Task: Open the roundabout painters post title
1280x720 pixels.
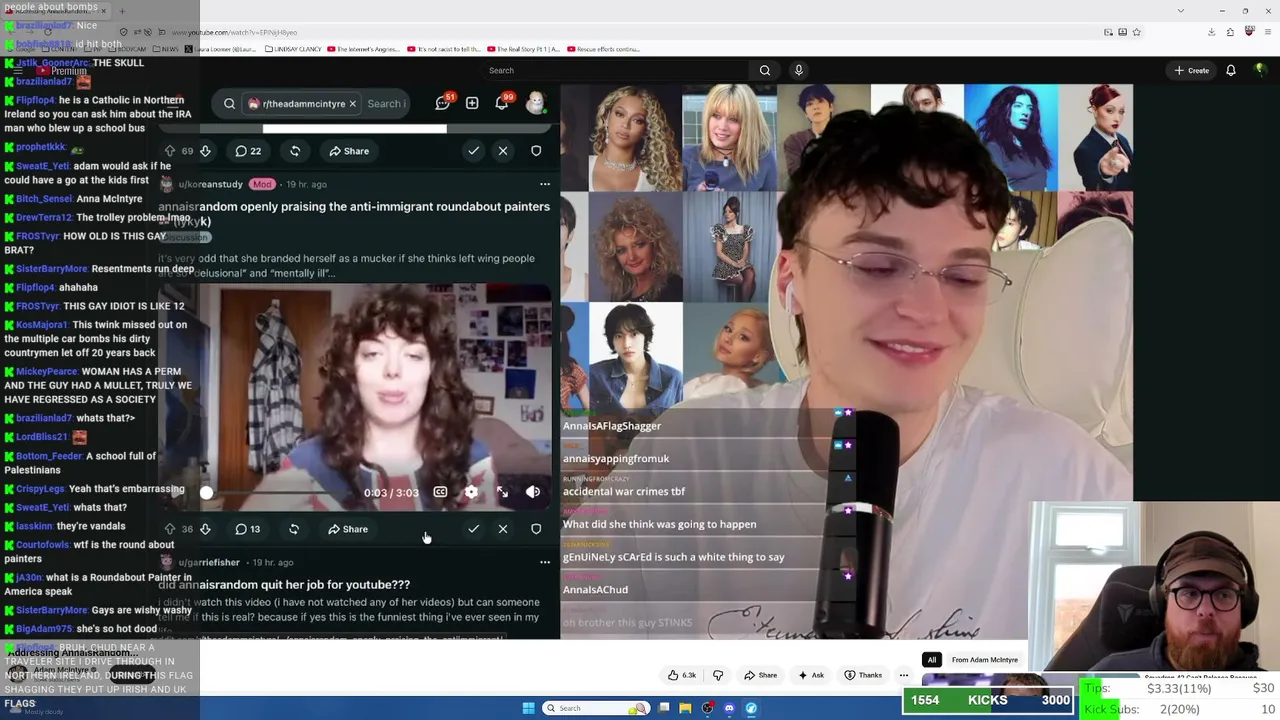Action: (354, 213)
